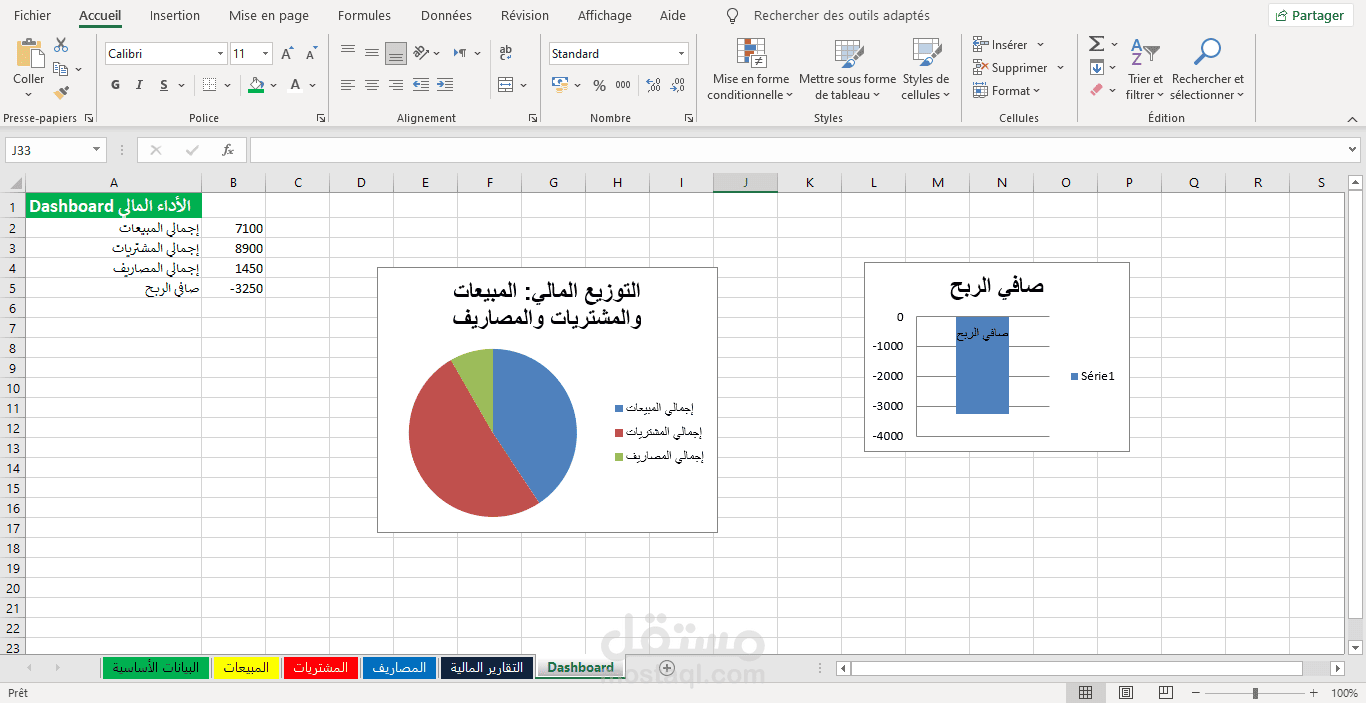The width and height of the screenshot is (1366, 703).
Task: Apply percent style with % icon
Action: 599,85
